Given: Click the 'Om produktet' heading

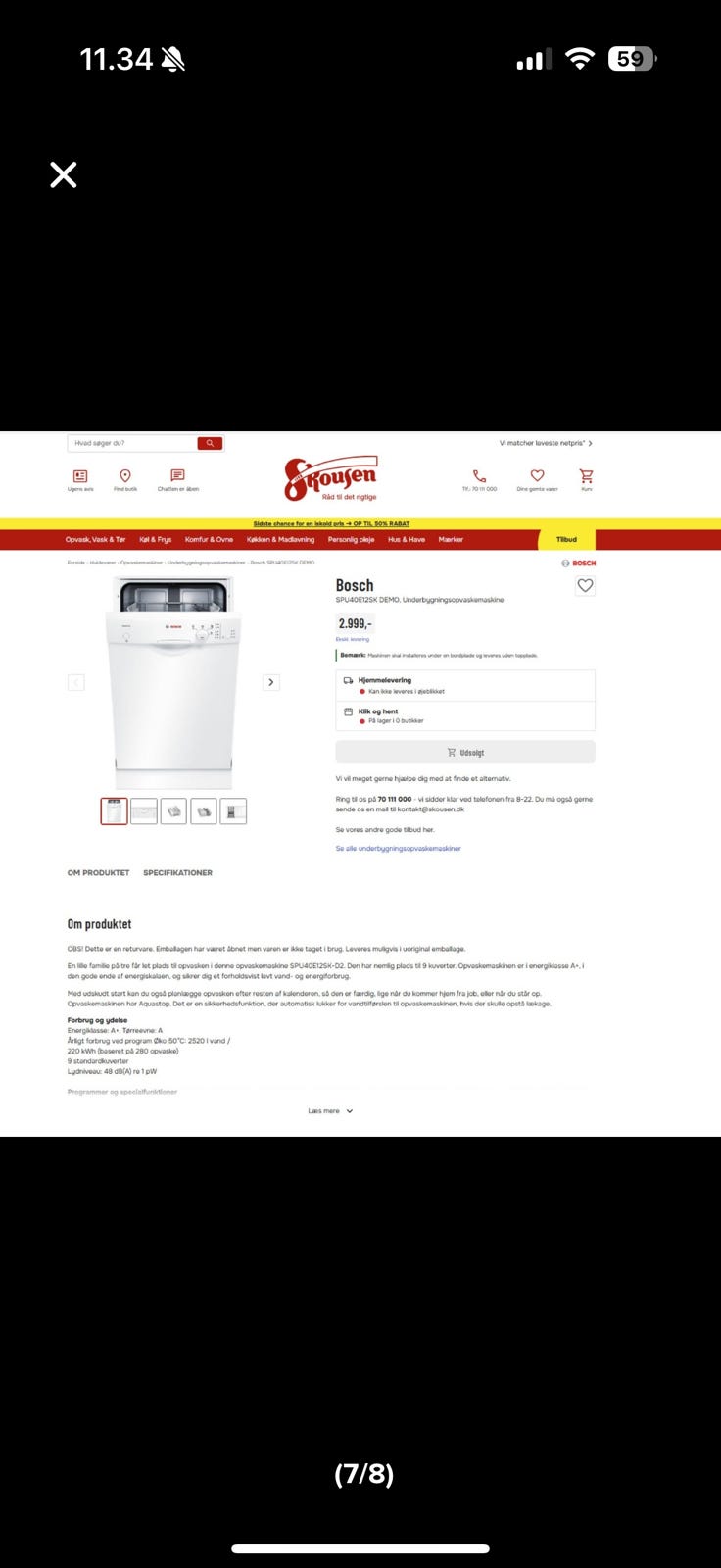Looking at the screenshot, I should click(x=99, y=924).
